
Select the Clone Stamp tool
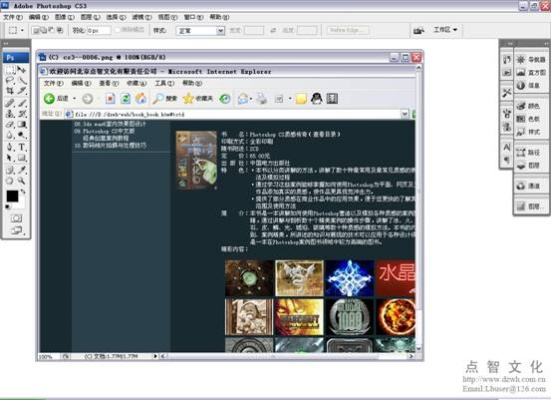coord(10,114)
